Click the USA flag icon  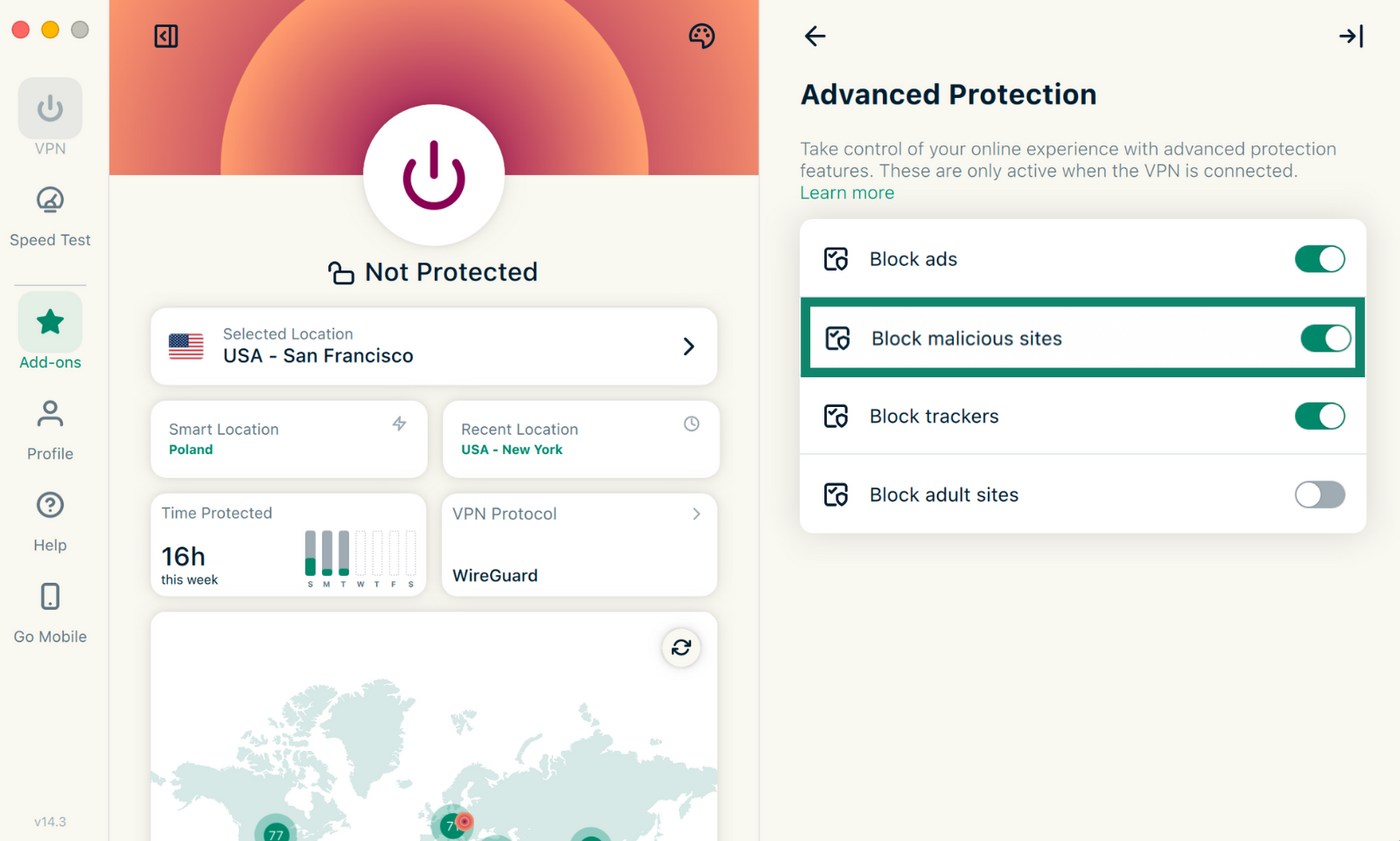(x=186, y=346)
